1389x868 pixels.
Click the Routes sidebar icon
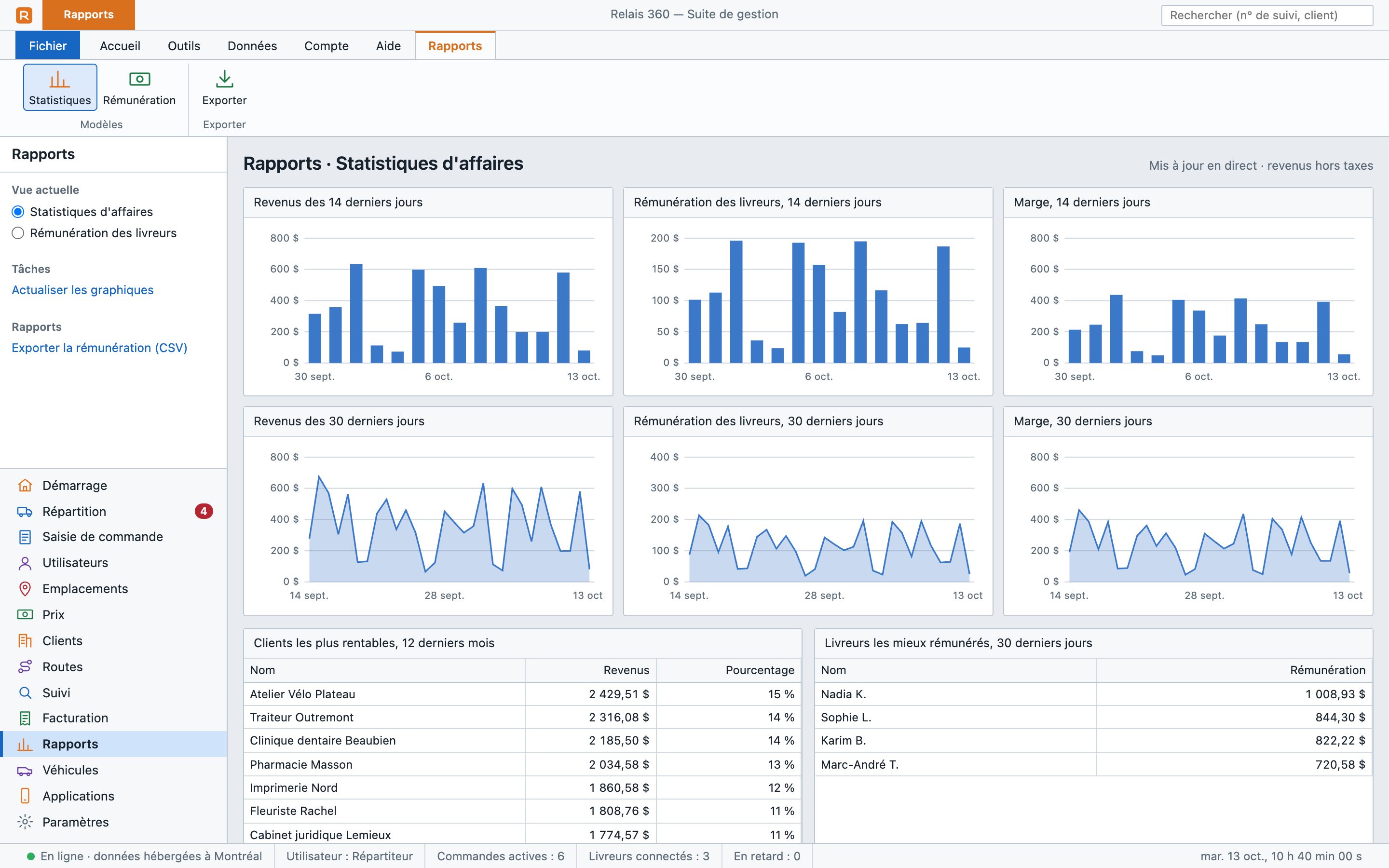click(x=25, y=667)
